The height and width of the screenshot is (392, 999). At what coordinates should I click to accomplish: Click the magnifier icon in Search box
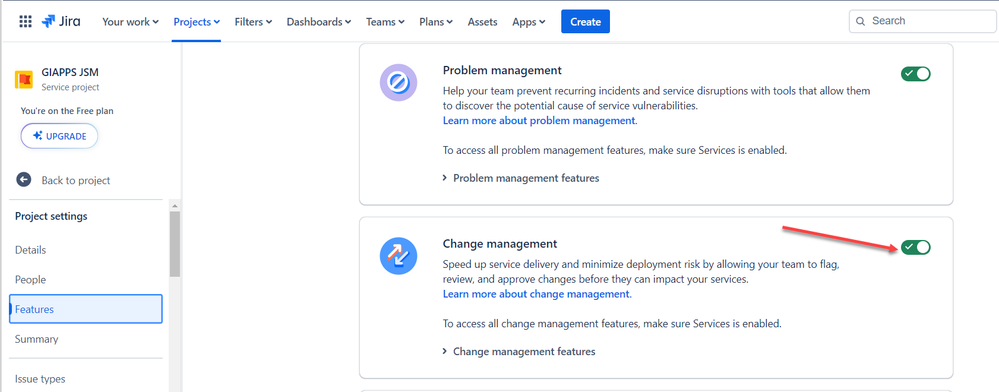tap(860, 21)
